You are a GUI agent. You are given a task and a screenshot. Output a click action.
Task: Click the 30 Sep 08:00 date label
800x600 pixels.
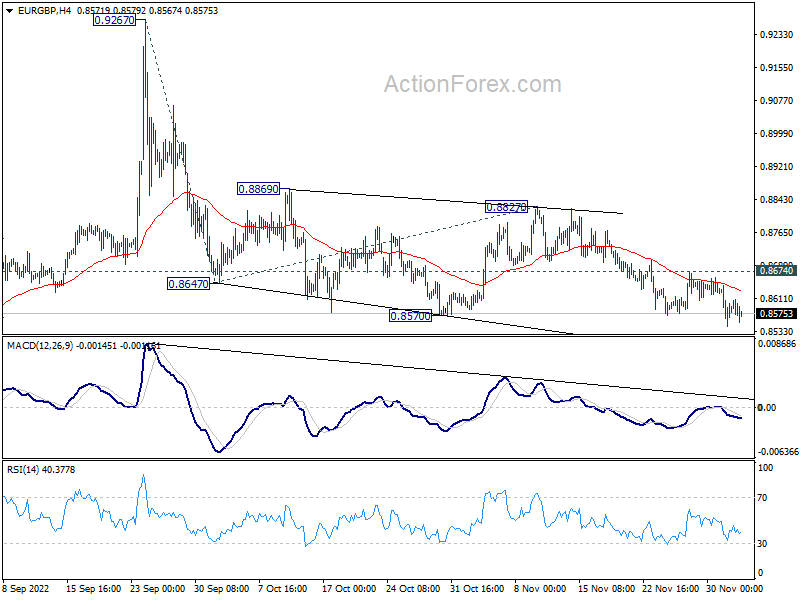coord(221,589)
